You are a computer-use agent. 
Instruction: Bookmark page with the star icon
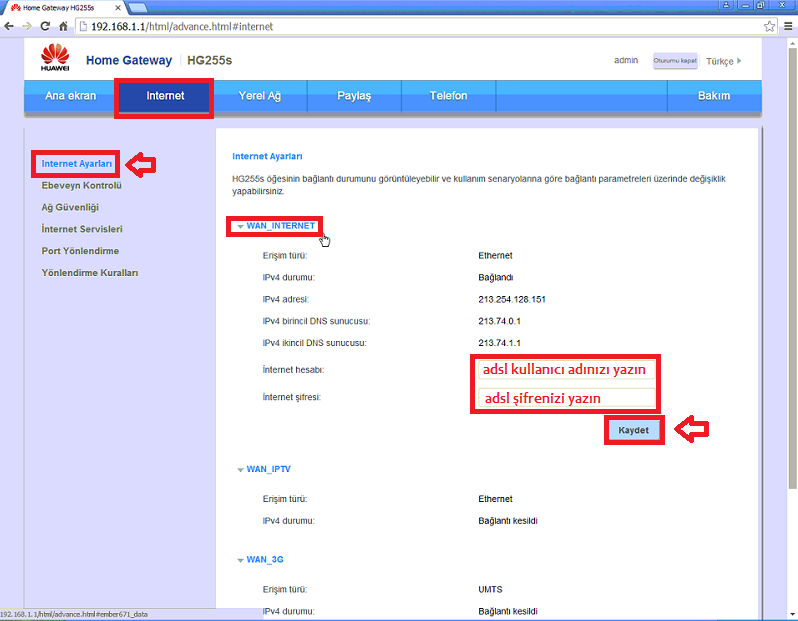[x=769, y=26]
